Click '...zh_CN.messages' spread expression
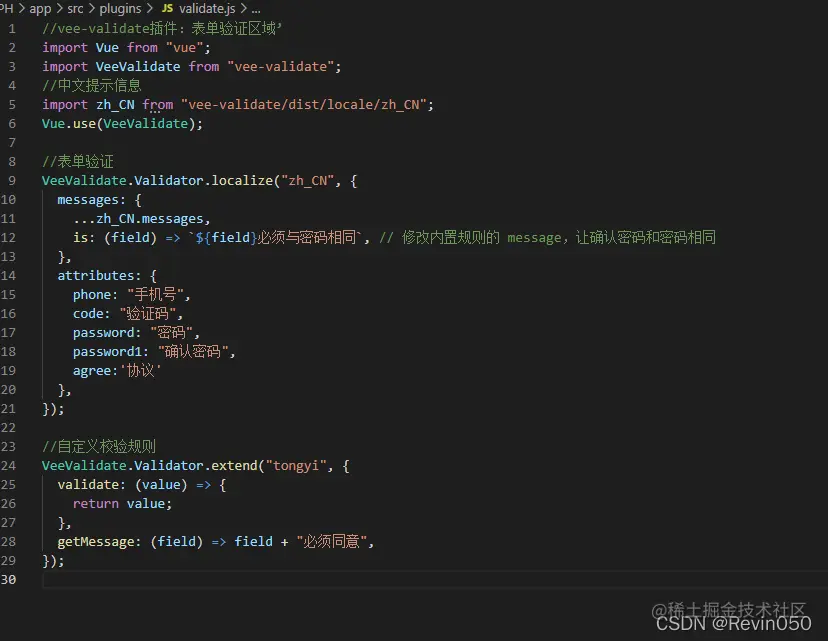 tap(138, 219)
